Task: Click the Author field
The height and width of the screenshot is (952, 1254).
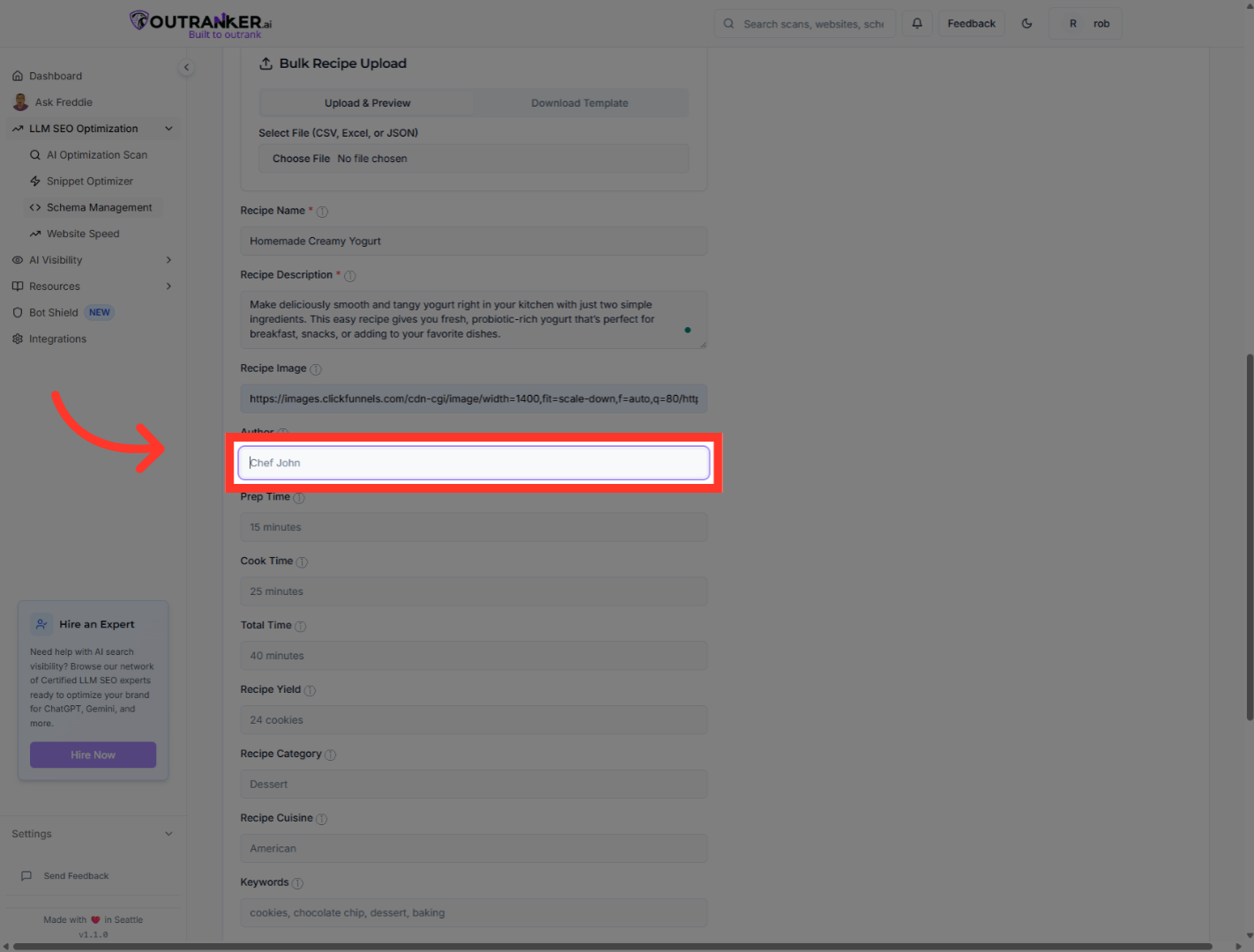Action: (474, 463)
